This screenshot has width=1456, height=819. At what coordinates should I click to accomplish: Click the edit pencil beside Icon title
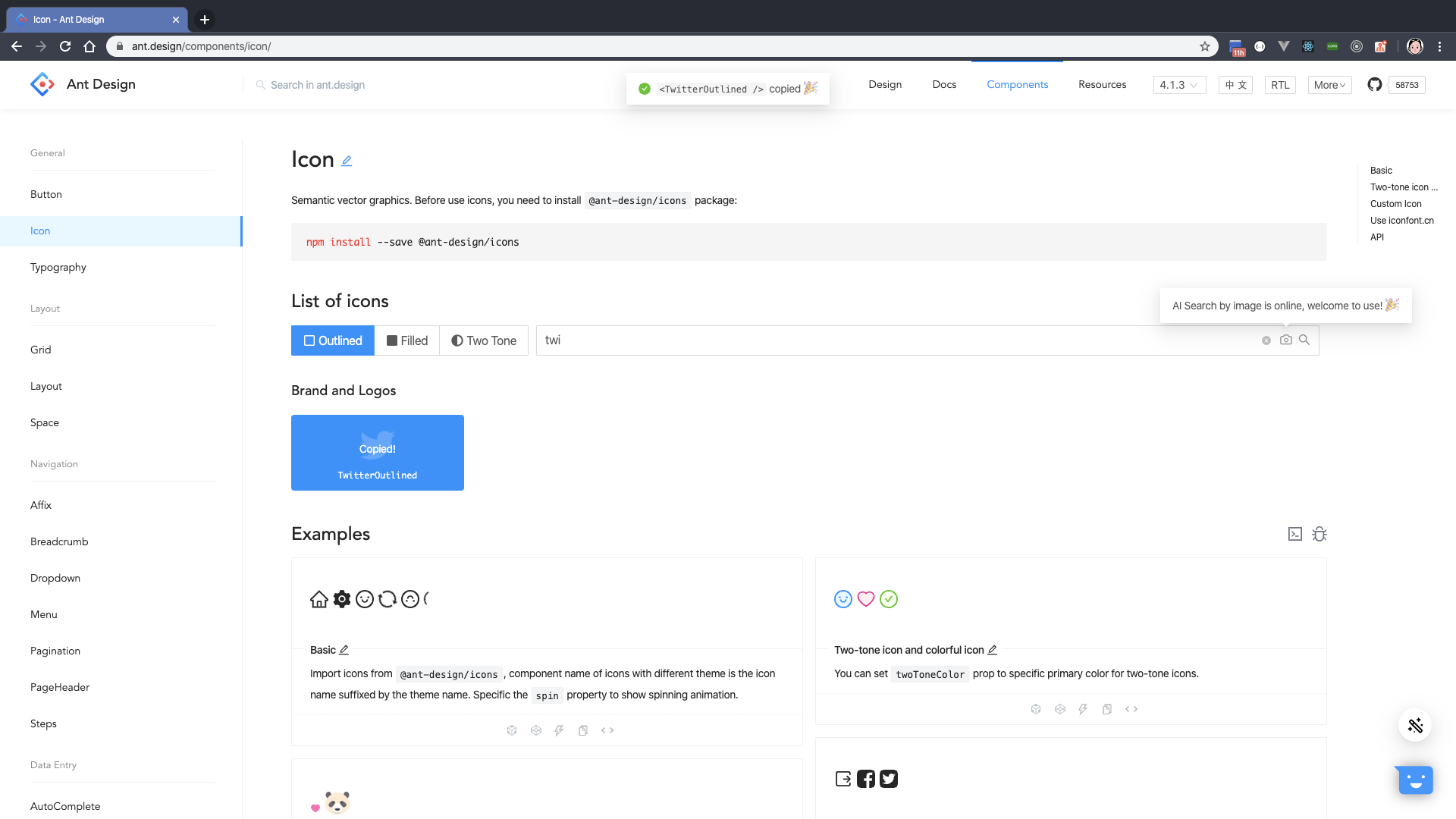click(x=347, y=161)
